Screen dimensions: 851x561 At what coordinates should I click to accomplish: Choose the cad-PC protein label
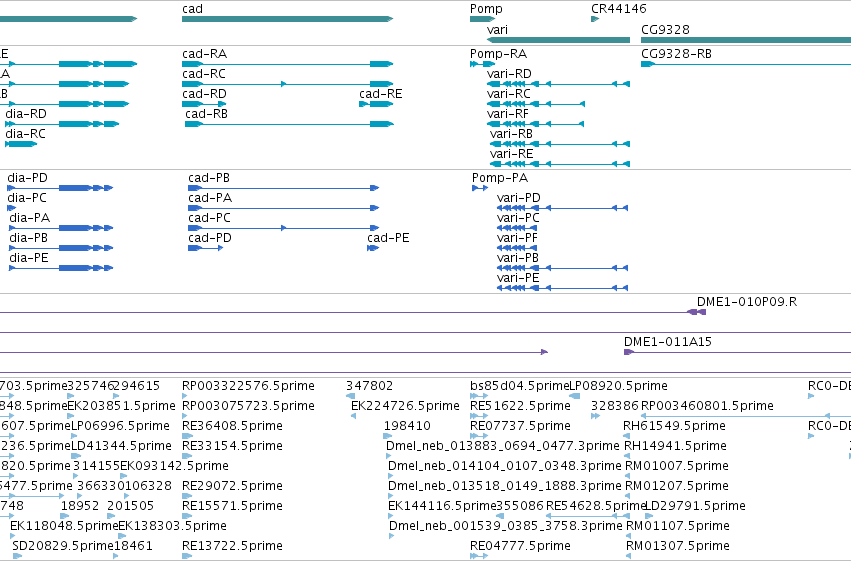coord(209,218)
